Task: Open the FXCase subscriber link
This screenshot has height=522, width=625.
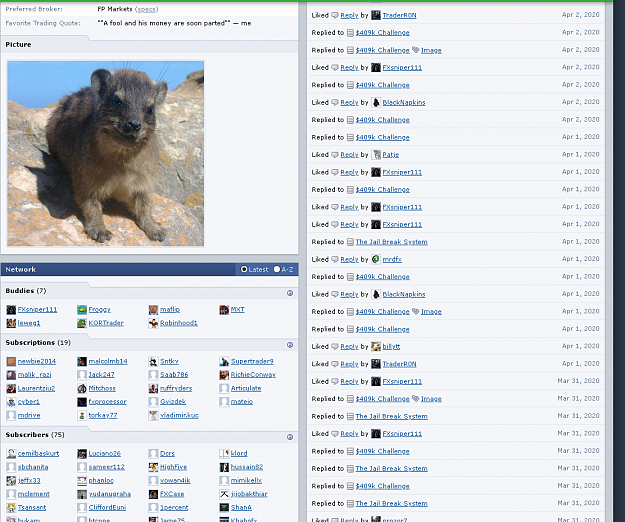Action: pos(172,494)
